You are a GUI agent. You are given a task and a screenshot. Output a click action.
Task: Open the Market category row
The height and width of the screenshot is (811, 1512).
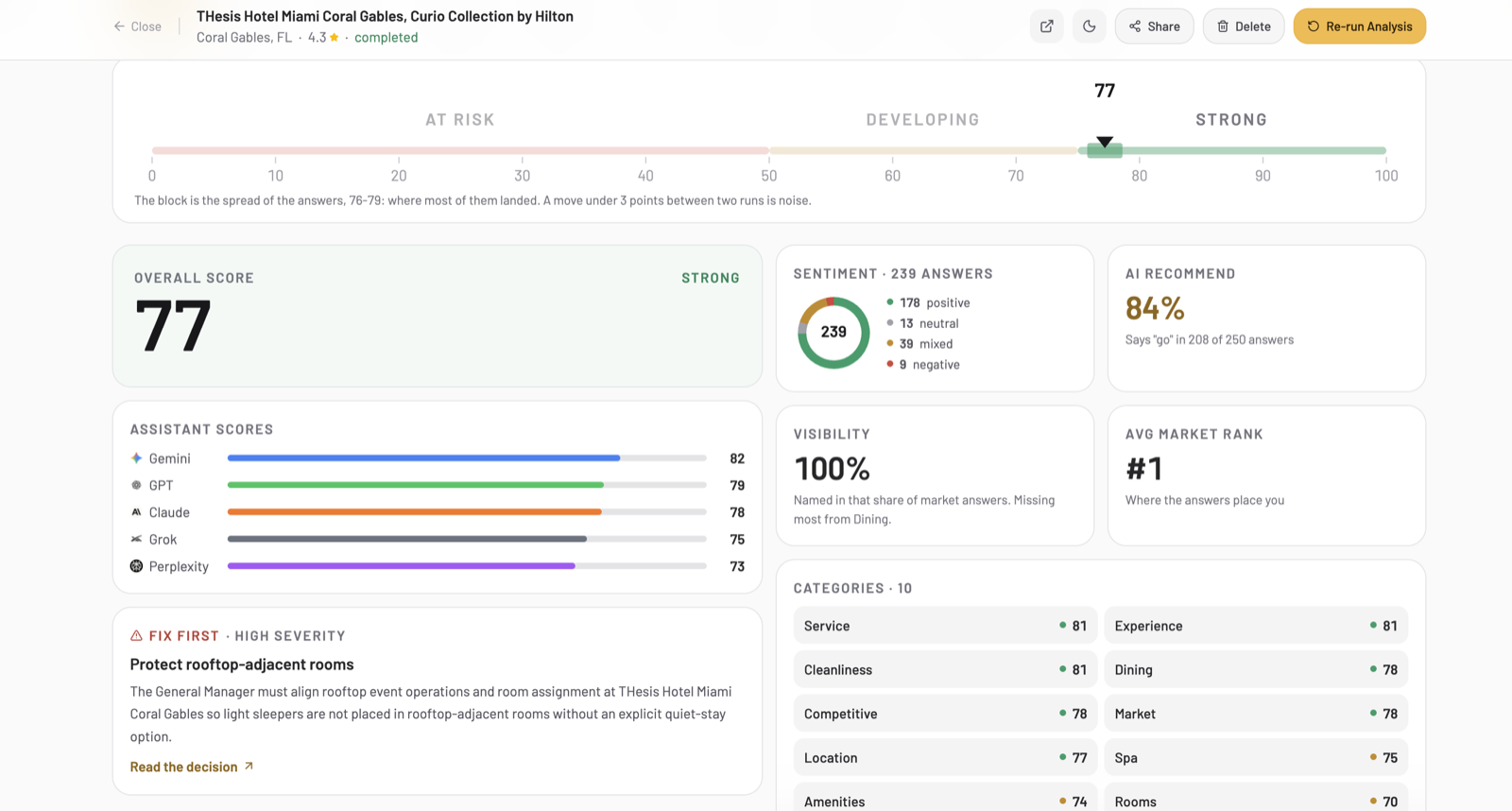click(x=1256, y=714)
